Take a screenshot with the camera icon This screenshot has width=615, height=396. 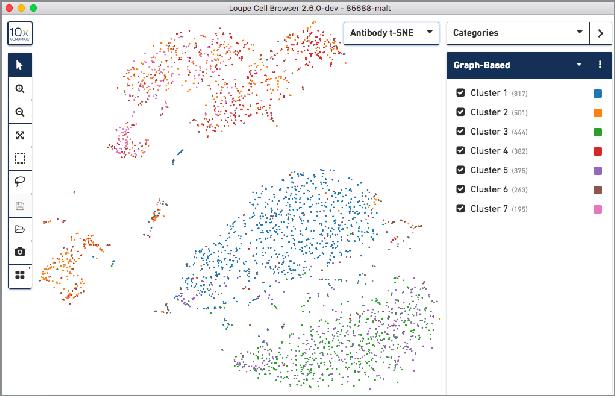point(20,252)
